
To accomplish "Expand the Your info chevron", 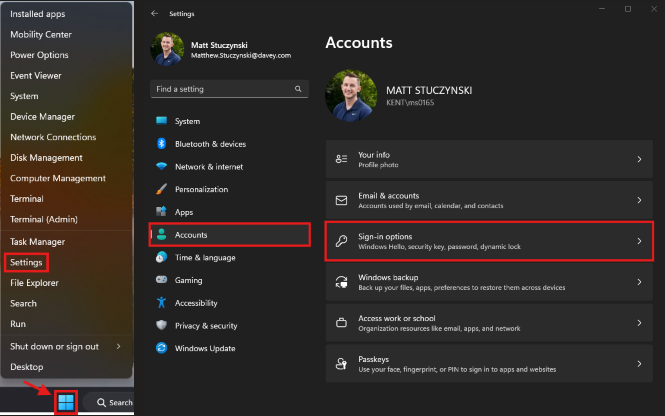I will tap(639, 159).
